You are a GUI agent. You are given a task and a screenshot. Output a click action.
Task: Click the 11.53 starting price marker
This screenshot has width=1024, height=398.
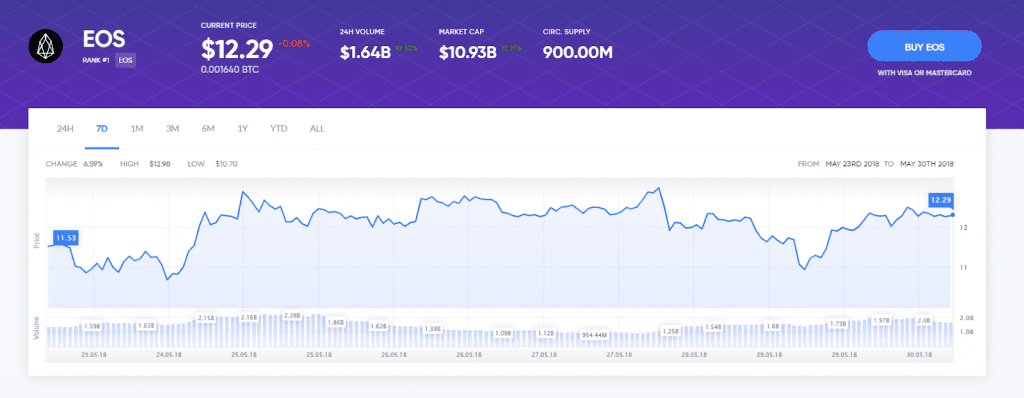pos(65,238)
